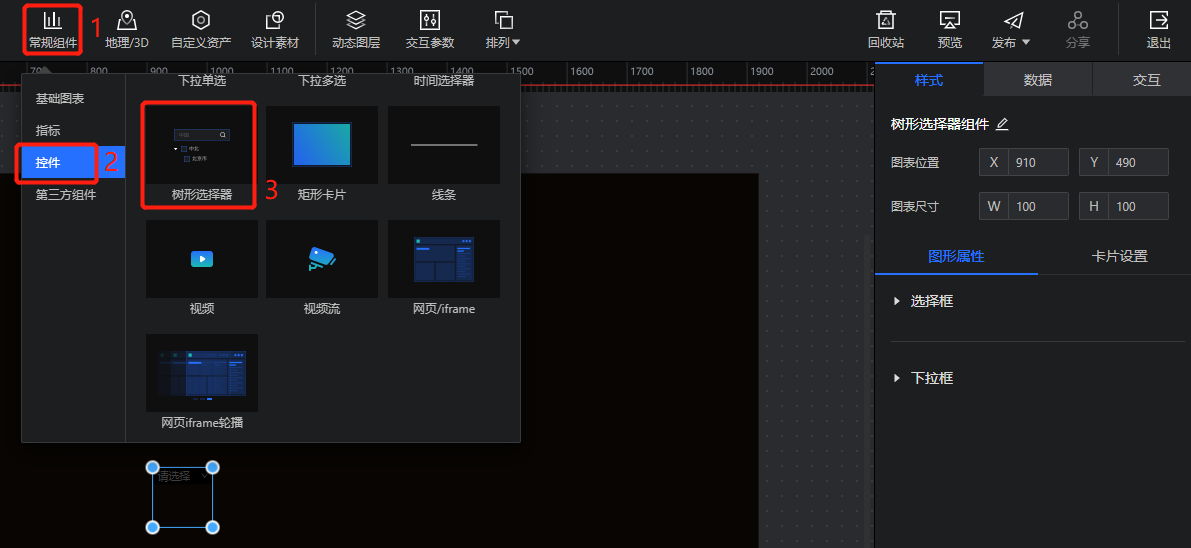This screenshot has width=1191, height=548.
Task: Open 交互参数 interaction parameters
Action: [x=430, y=30]
